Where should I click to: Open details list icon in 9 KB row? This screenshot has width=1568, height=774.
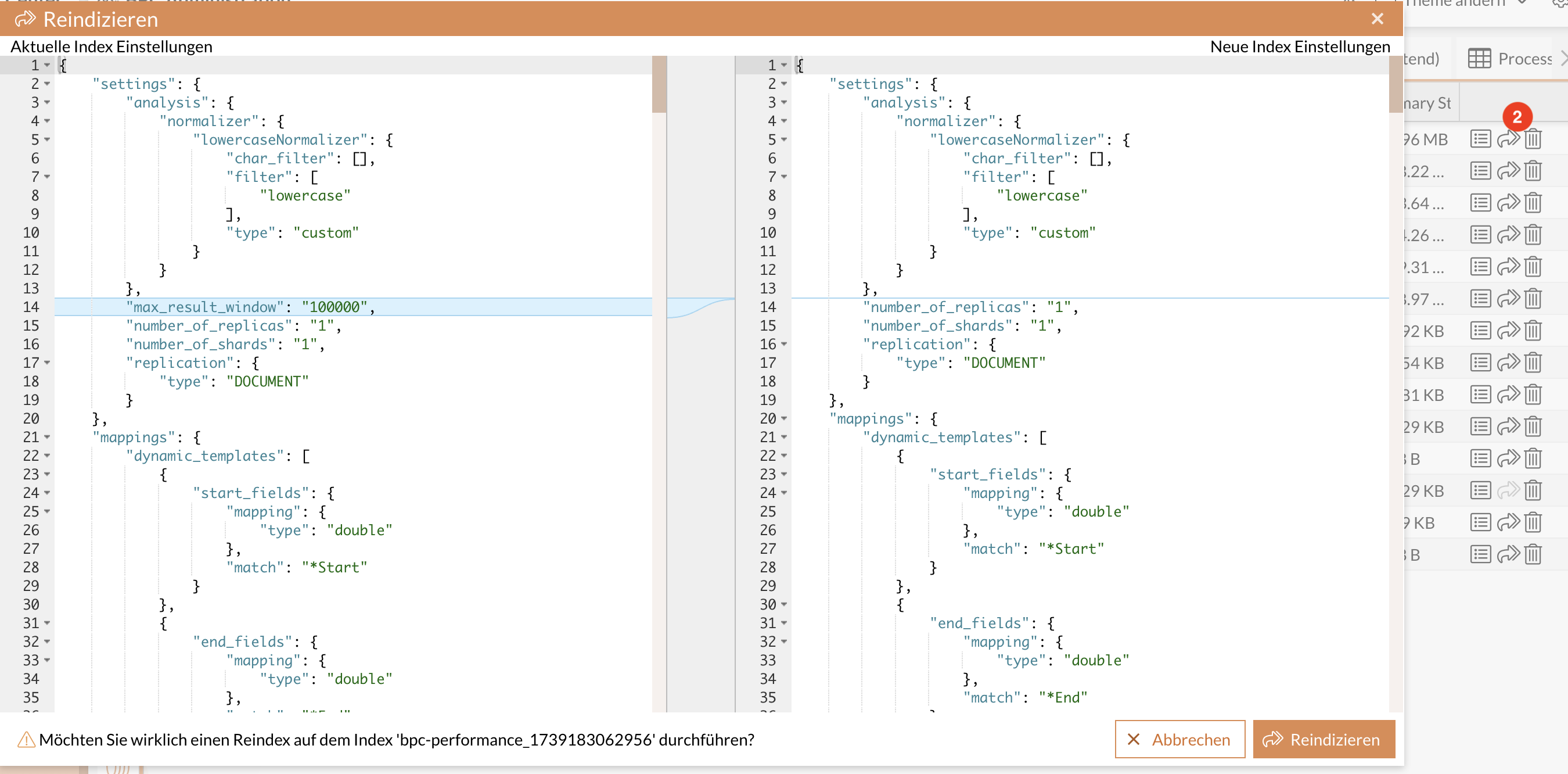pos(1480,522)
